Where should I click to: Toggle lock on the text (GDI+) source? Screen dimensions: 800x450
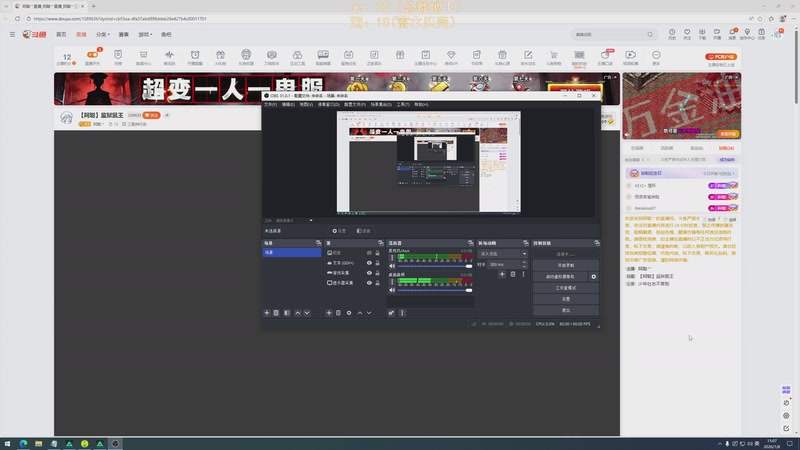click(x=378, y=263)
